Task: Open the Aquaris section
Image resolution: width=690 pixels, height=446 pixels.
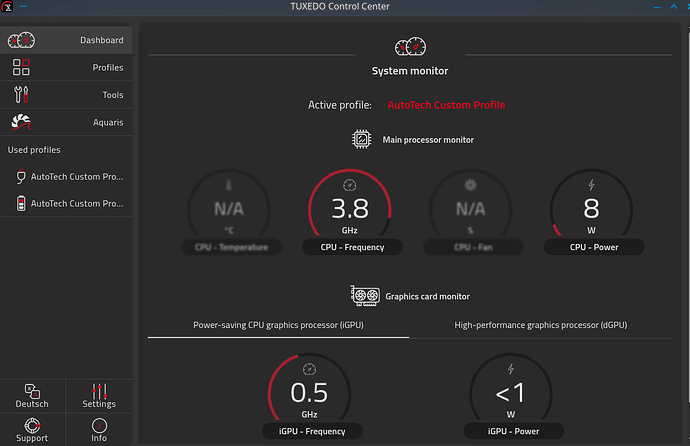Action: (66, 122)
